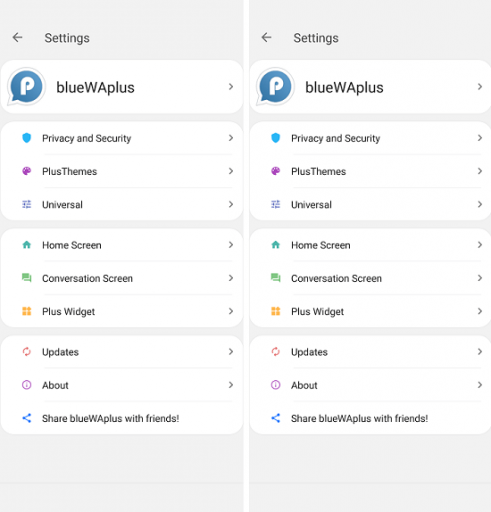Click the blue share icon in the left panel
491x512 pixels.
tap(27, 418)
